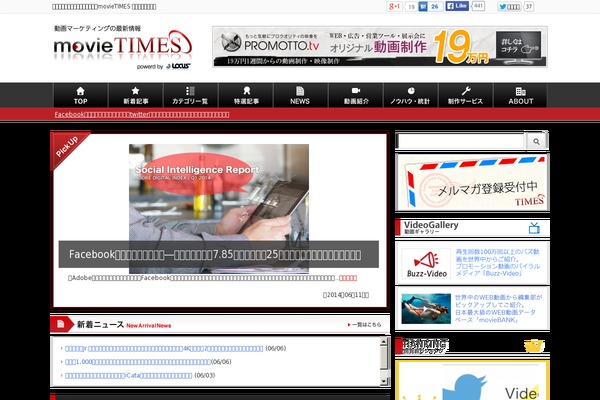
Task: Open the Facebook pickup article headline
Action: 215,255
